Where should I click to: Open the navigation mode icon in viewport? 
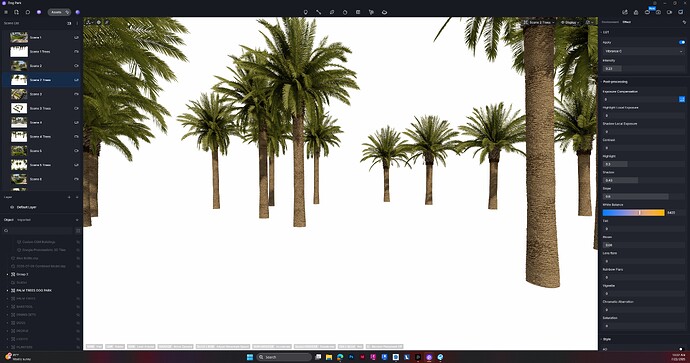point(89,22)
